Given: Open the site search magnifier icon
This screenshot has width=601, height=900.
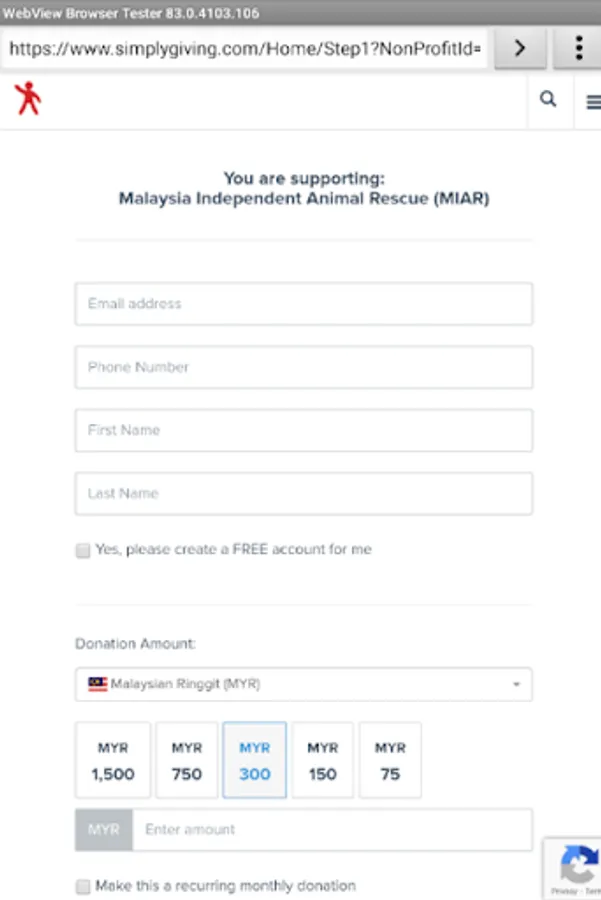Looking at the screenshot, I should (548, 99).
